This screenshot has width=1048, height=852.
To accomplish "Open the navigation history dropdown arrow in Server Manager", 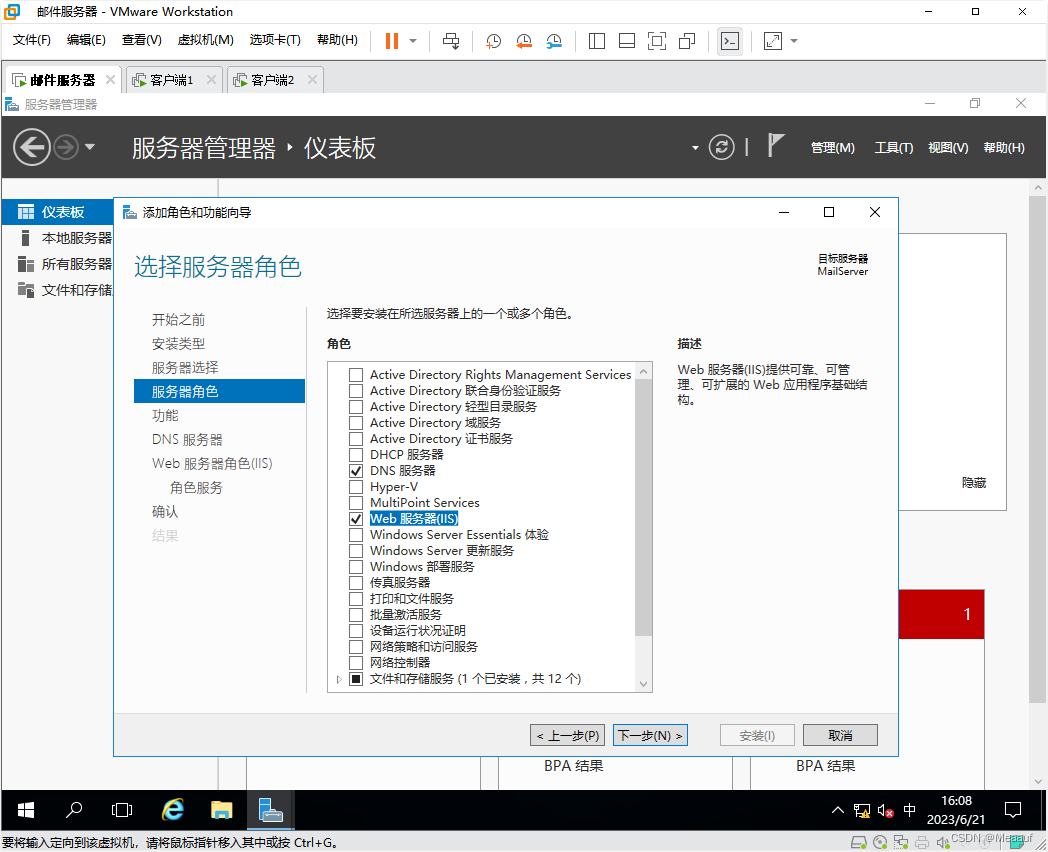I will [x=90, y=147].
